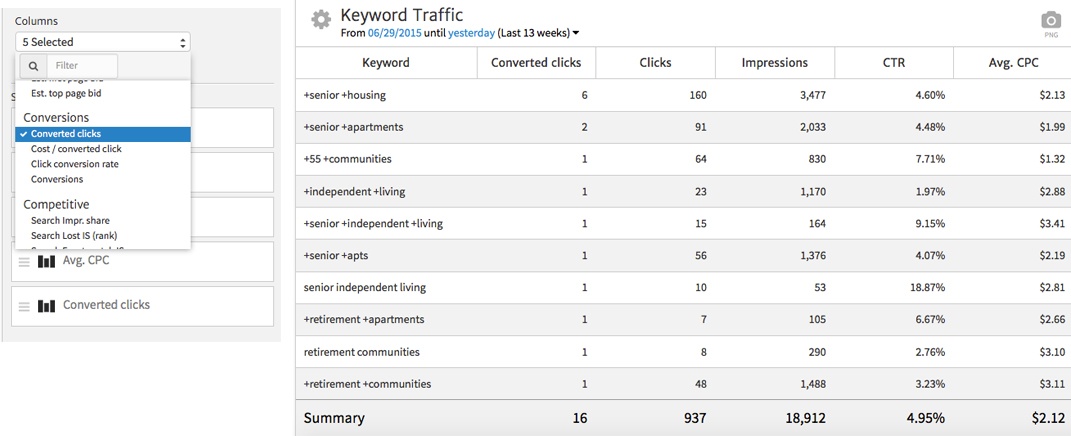This screenshot has width=1071, height=436.
Task: Type in the column Filter field
Action: (80, 67)
